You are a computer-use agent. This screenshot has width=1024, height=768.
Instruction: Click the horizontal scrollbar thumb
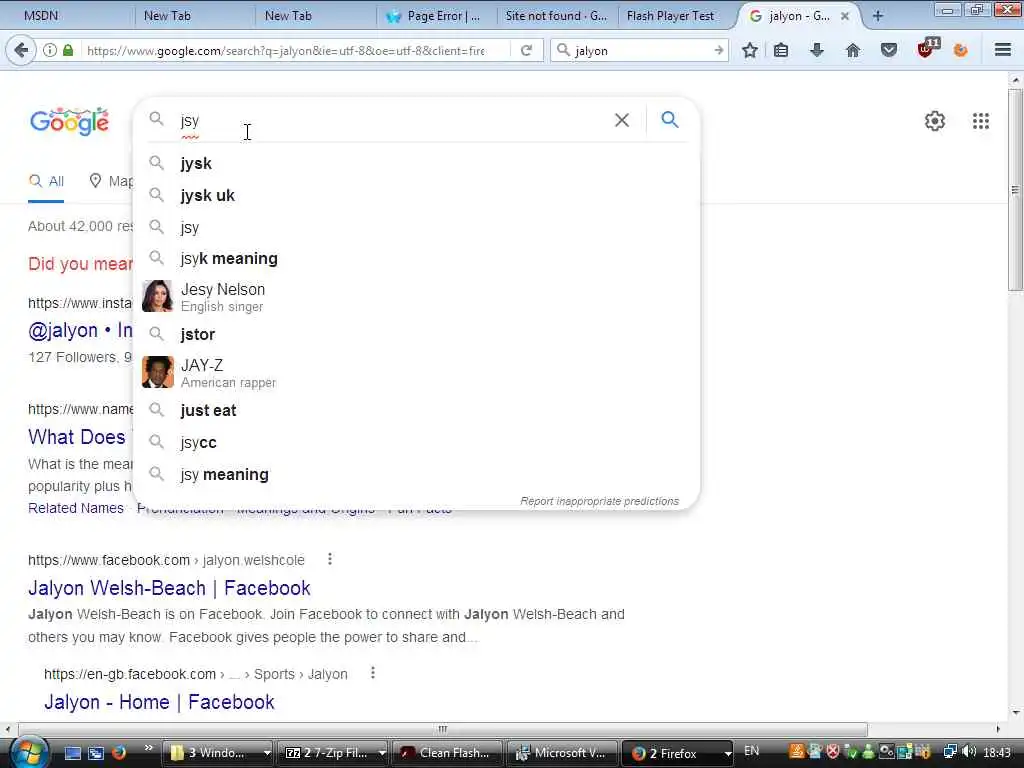[443, 729]
